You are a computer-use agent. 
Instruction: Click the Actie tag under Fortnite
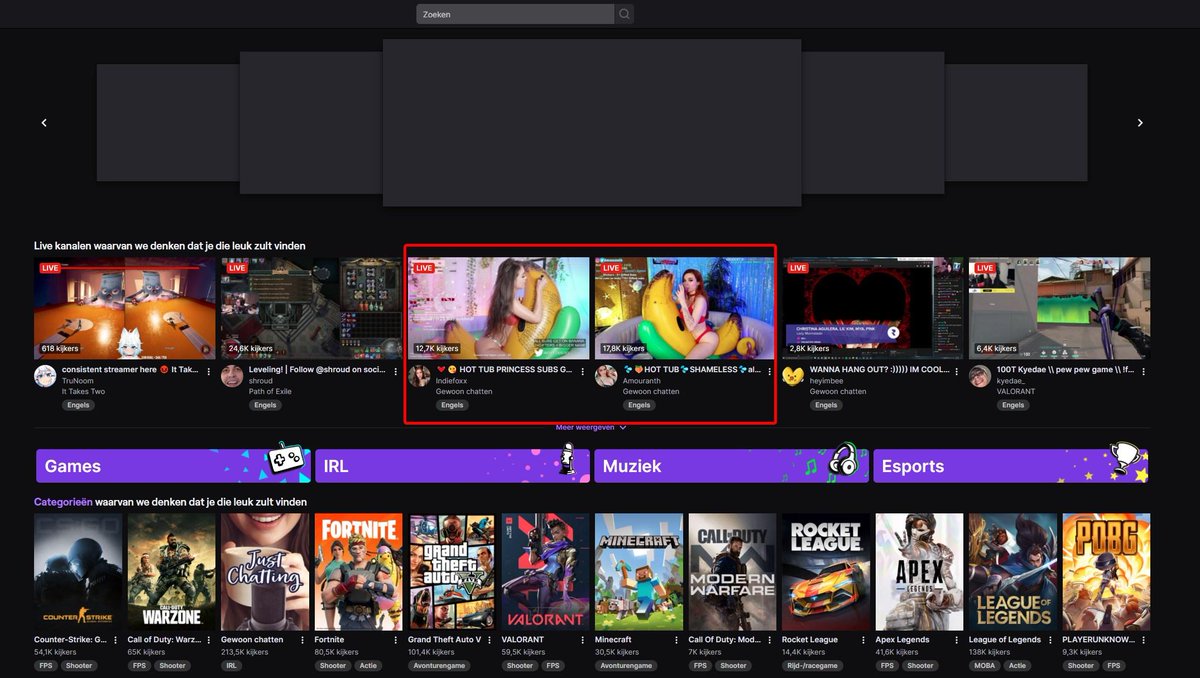coord(368,665)
